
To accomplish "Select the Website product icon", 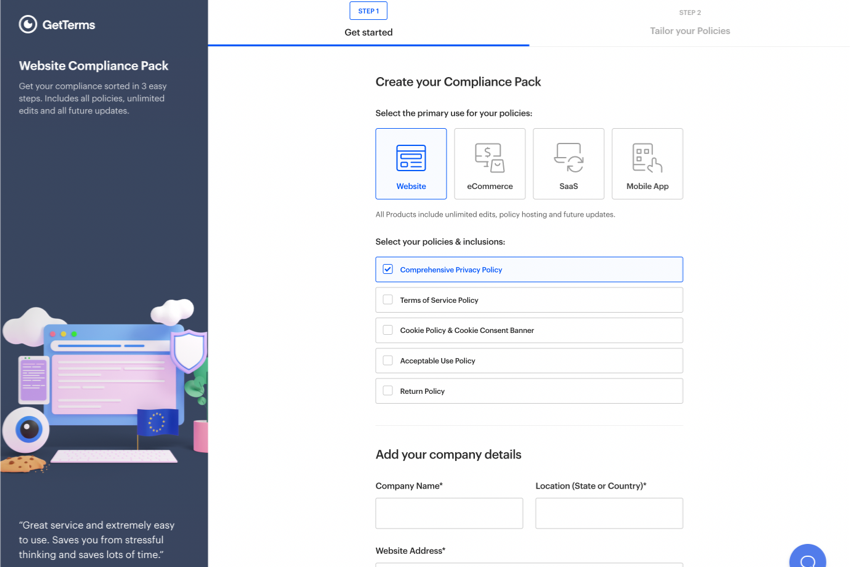I will [411, 158].
